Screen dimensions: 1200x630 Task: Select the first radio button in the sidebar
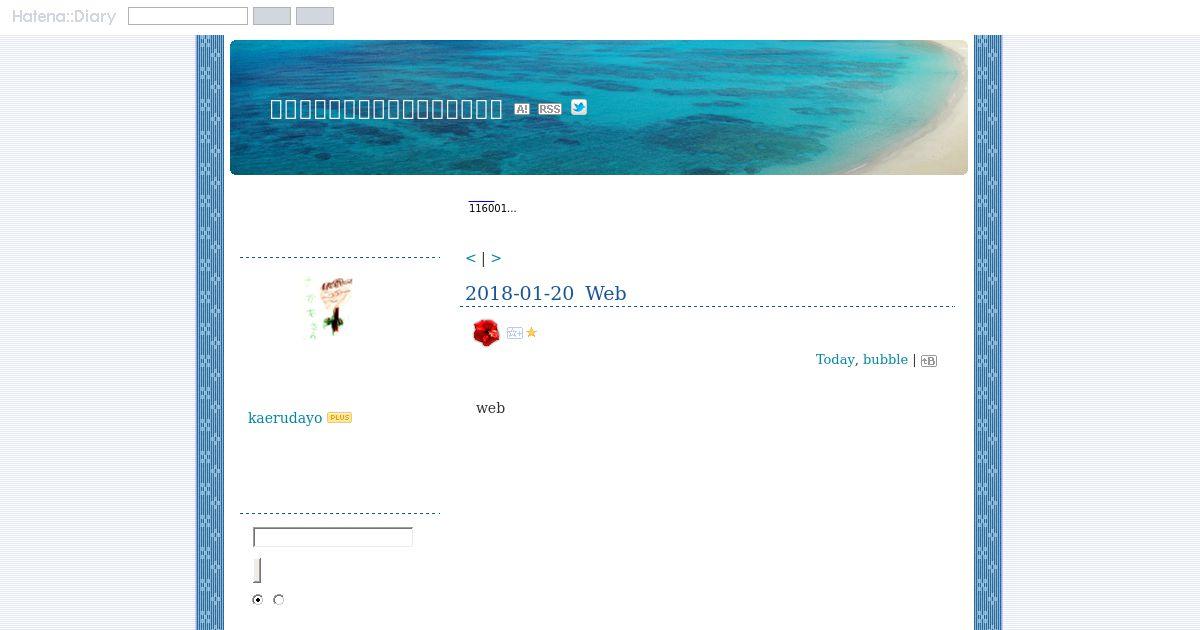pyautogui.click(x=258, y=600)
